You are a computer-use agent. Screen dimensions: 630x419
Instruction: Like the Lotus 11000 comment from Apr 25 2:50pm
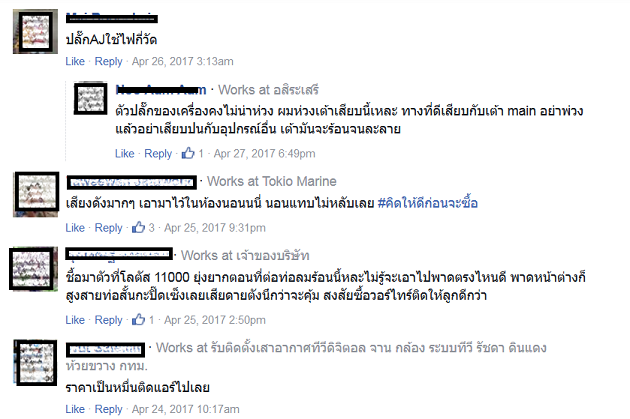coord(75,320)
